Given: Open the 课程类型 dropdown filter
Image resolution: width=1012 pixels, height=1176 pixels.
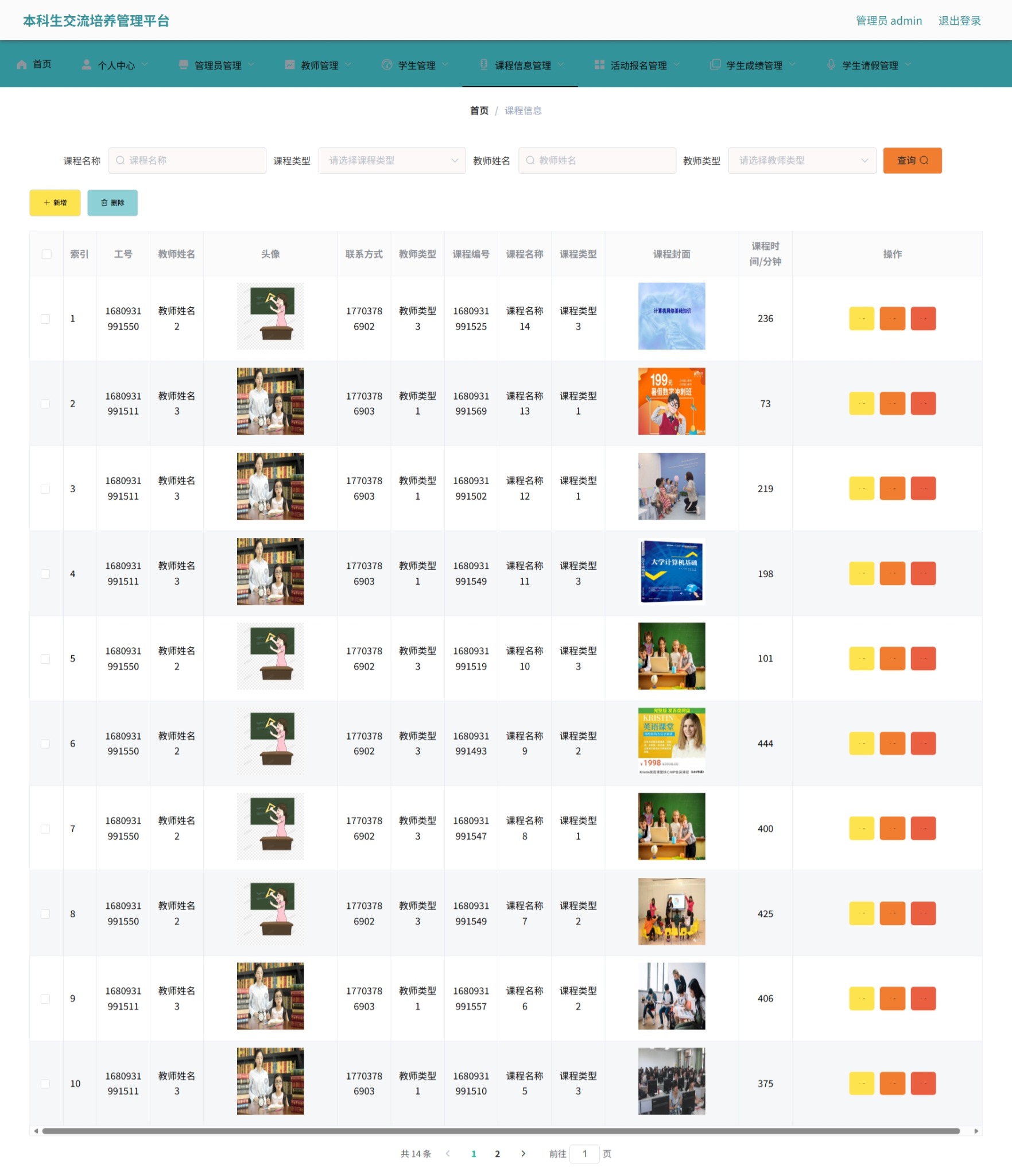Looking at the screenshot, I should pos(392,160).
